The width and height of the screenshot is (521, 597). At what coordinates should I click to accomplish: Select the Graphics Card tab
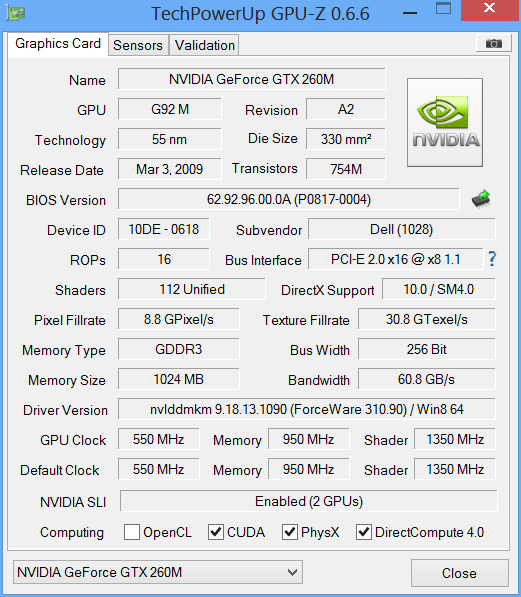[x=58, y=44]
